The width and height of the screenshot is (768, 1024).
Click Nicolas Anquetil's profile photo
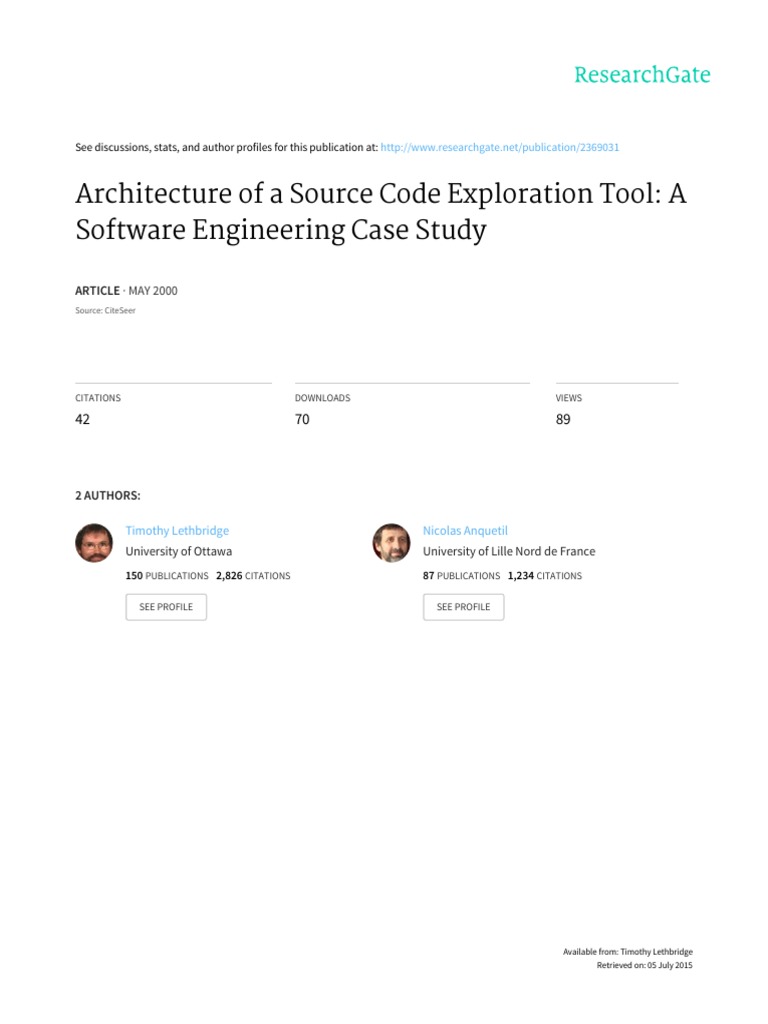392,543
